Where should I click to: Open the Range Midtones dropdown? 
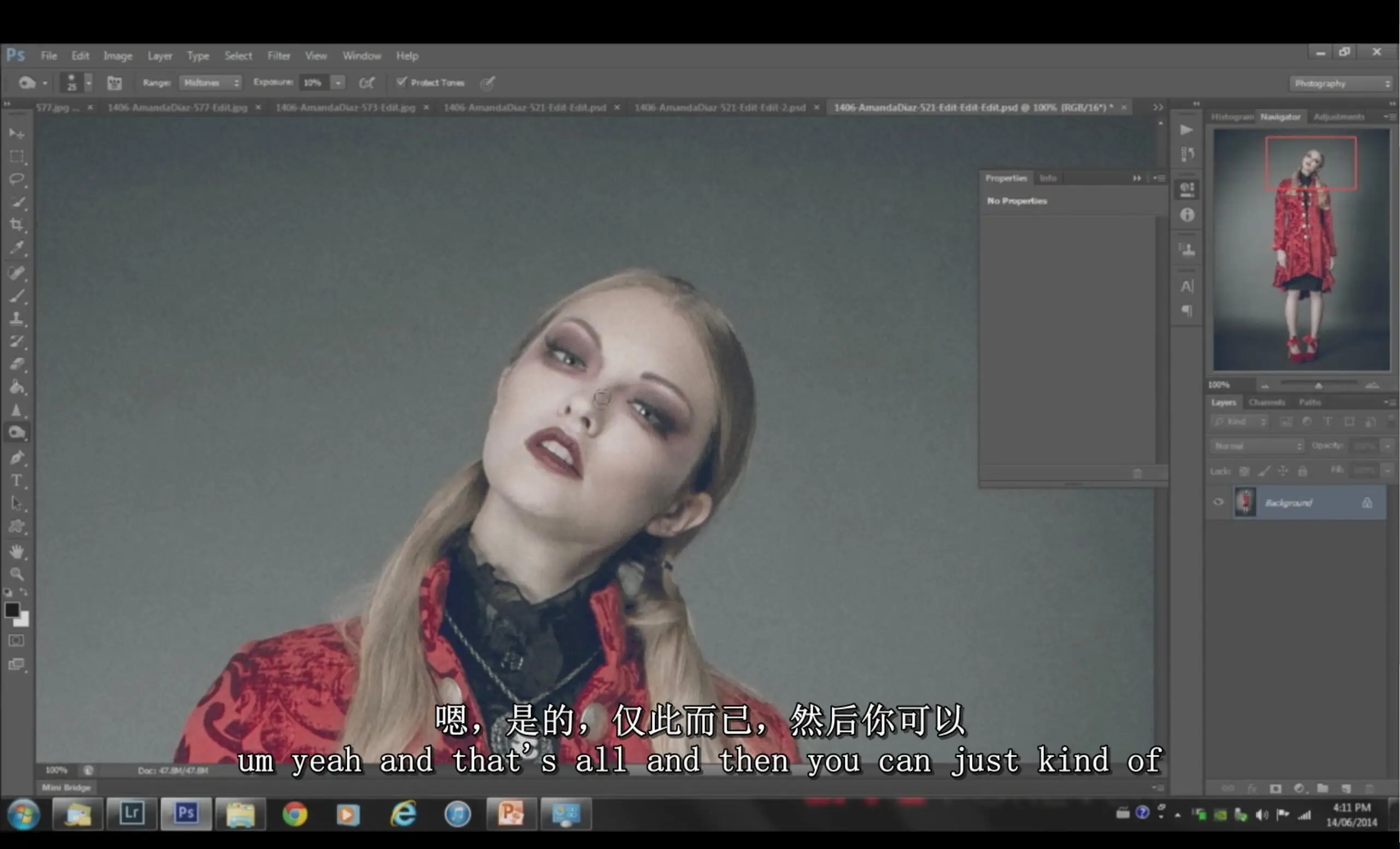[x=210, y=83]
